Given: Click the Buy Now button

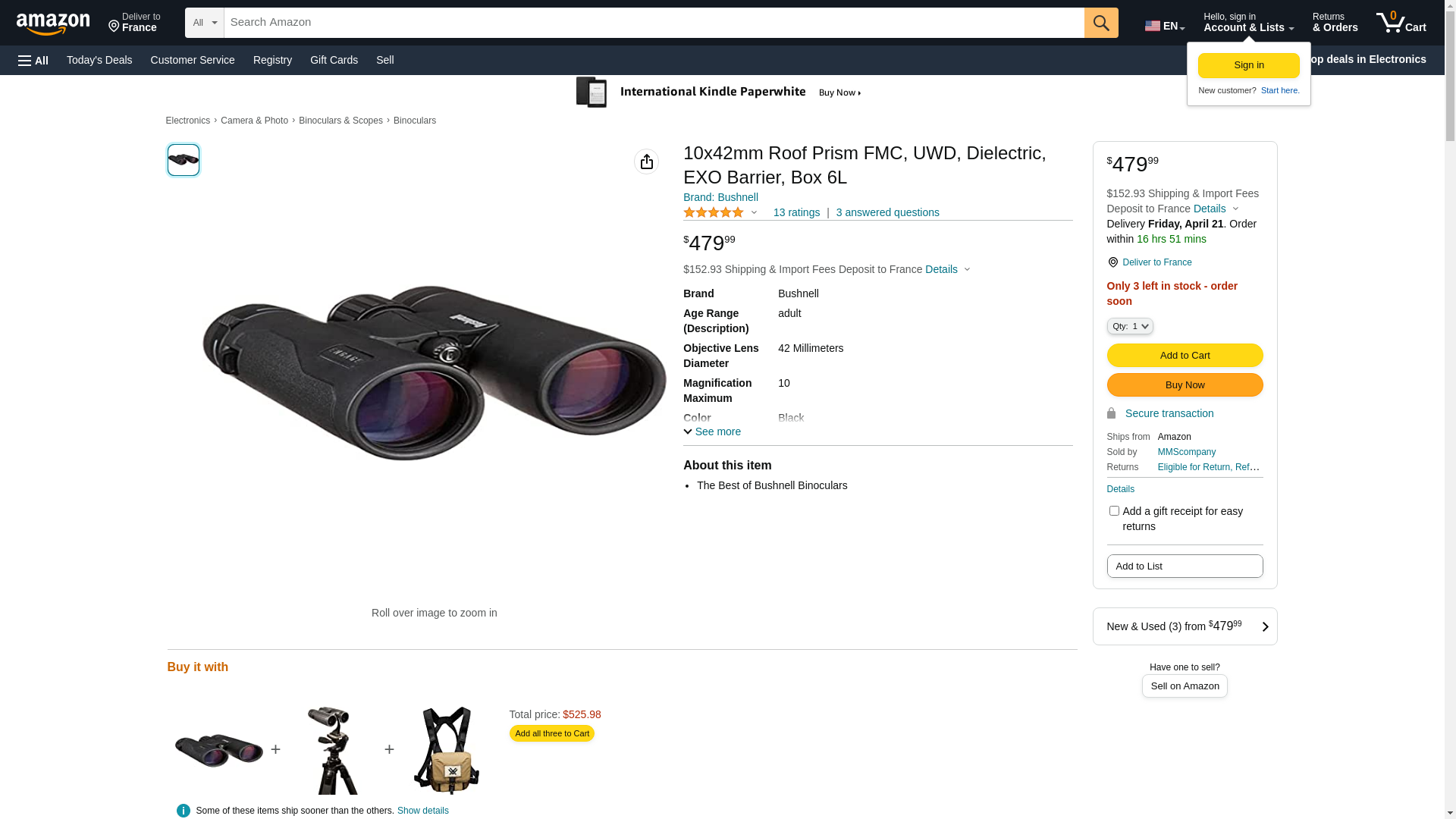Looking at the screenshot, I should coord(1185,385).
